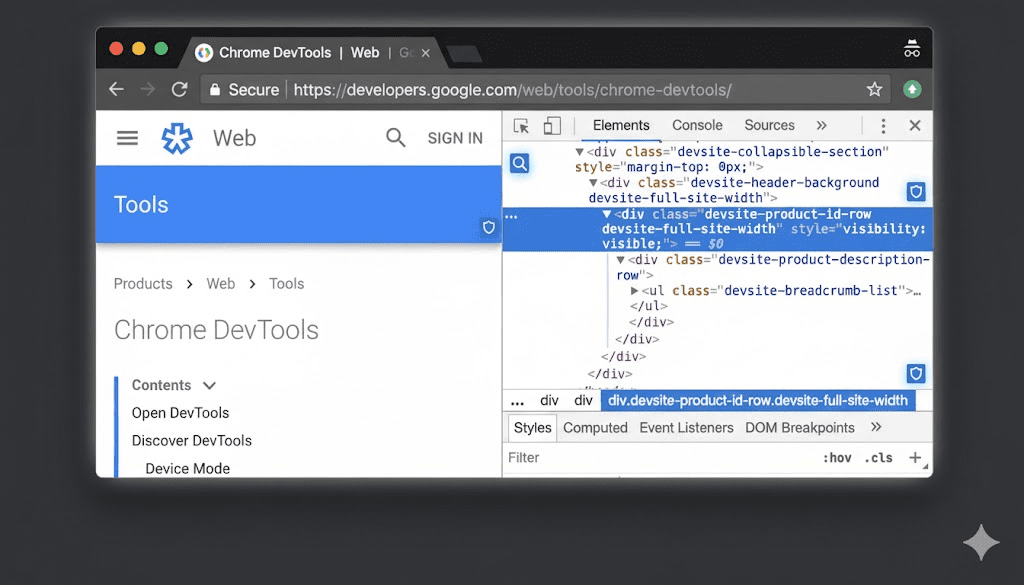The image size is (1024, 585).
Task: Collapse the Contents sidebar section
Action: 209,385
